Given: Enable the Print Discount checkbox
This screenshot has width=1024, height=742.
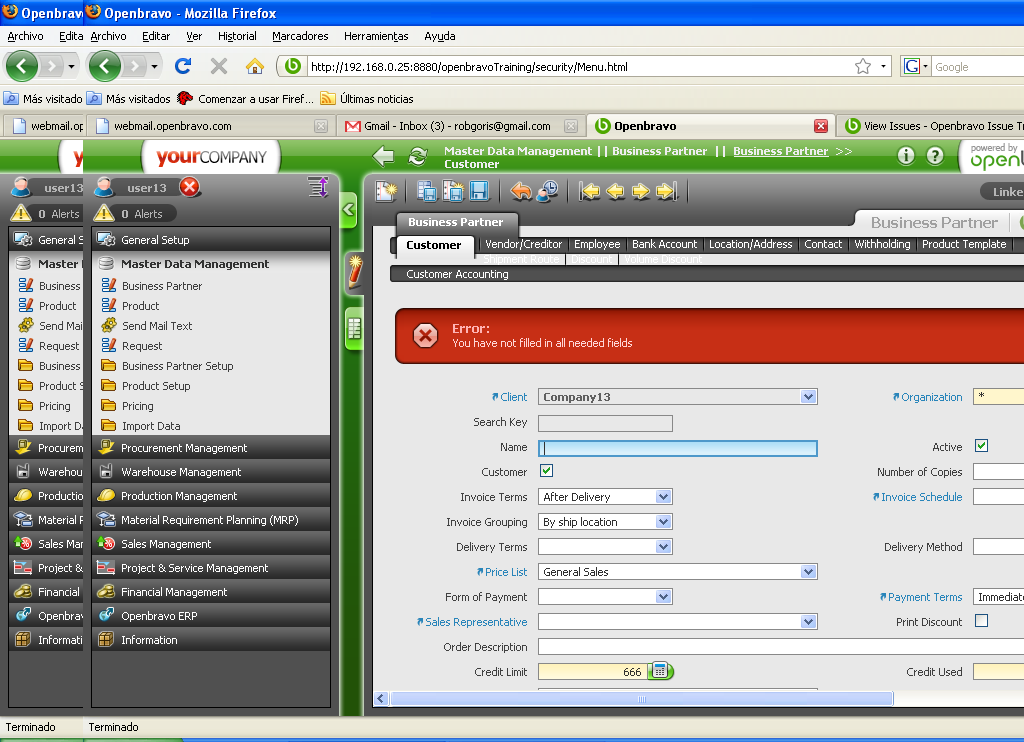Looking at the screenshot, I should click(x=981, y=621).
